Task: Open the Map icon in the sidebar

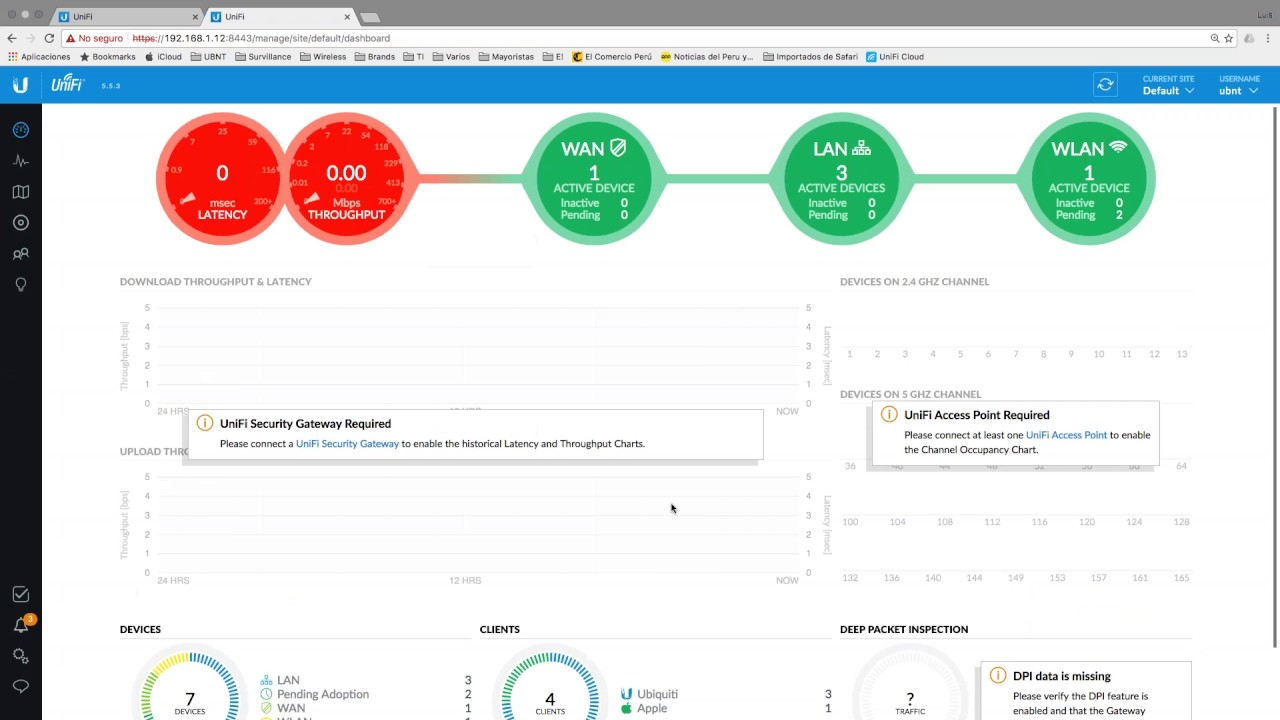Action: click(20, 192)
